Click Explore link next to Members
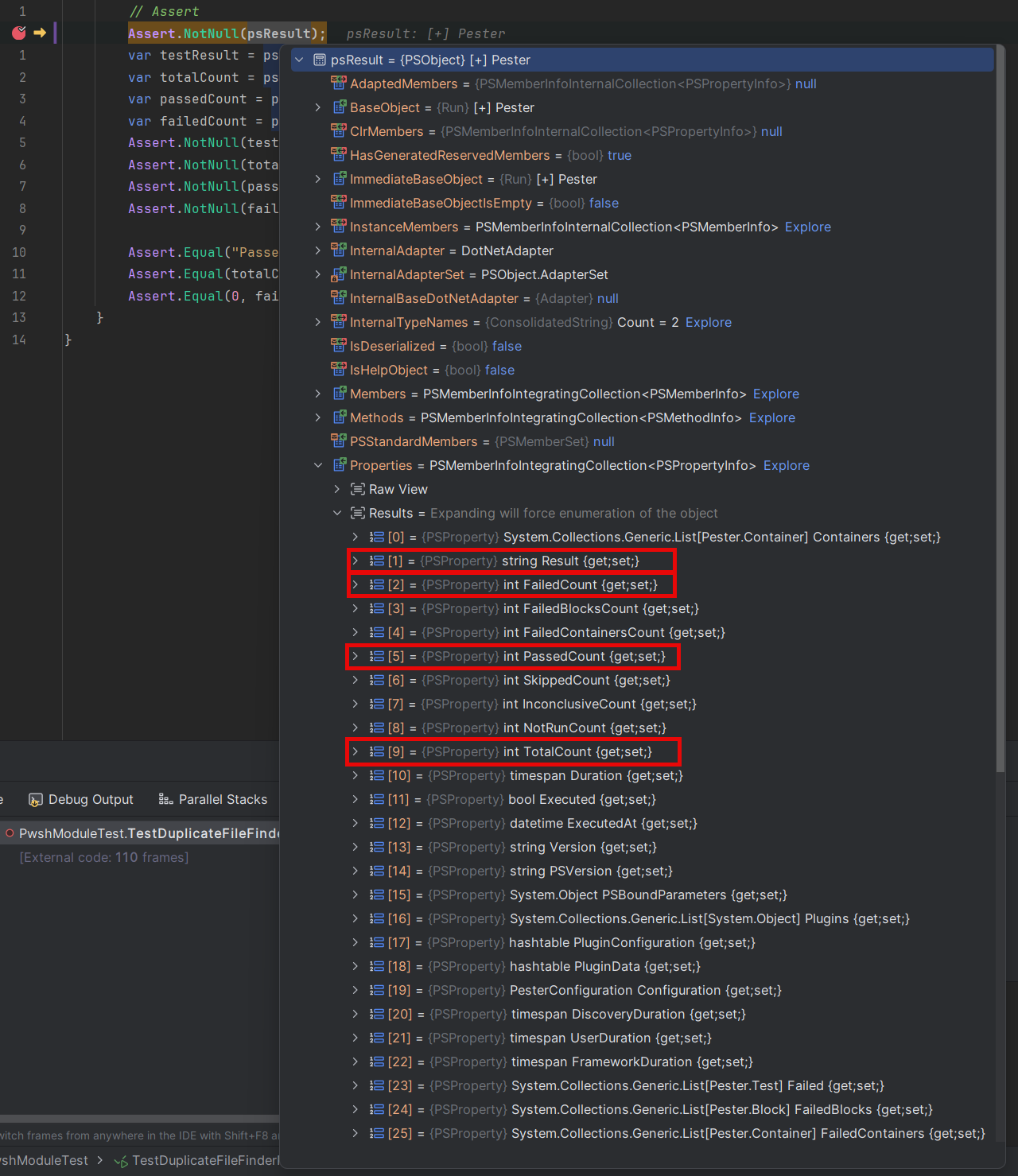Viewport: 1018px width, 1176px height. tap(775, 394)
